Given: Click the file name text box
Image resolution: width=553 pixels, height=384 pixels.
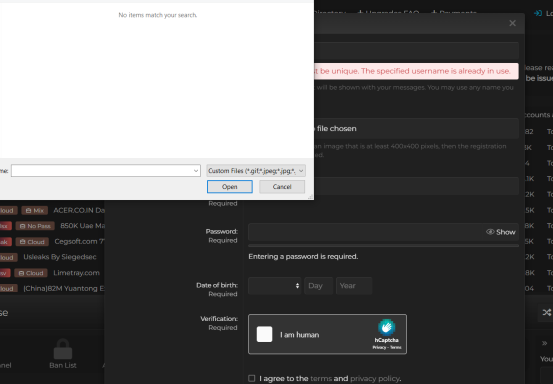Looking at the screenshot, I should pos(106,171).
